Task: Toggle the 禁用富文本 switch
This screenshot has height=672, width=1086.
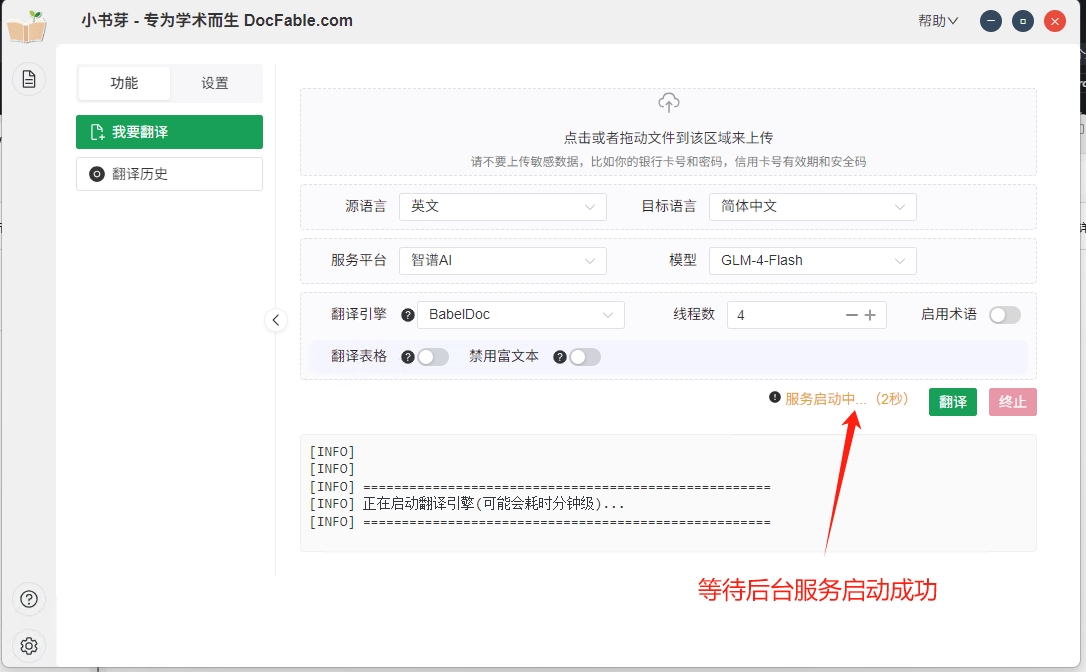Action: [585, 357]
